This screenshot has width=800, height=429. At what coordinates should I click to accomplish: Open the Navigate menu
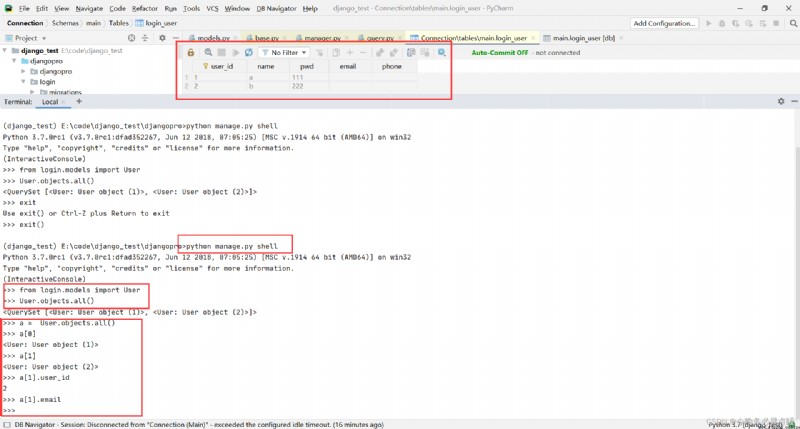click(x=89, y=9)
